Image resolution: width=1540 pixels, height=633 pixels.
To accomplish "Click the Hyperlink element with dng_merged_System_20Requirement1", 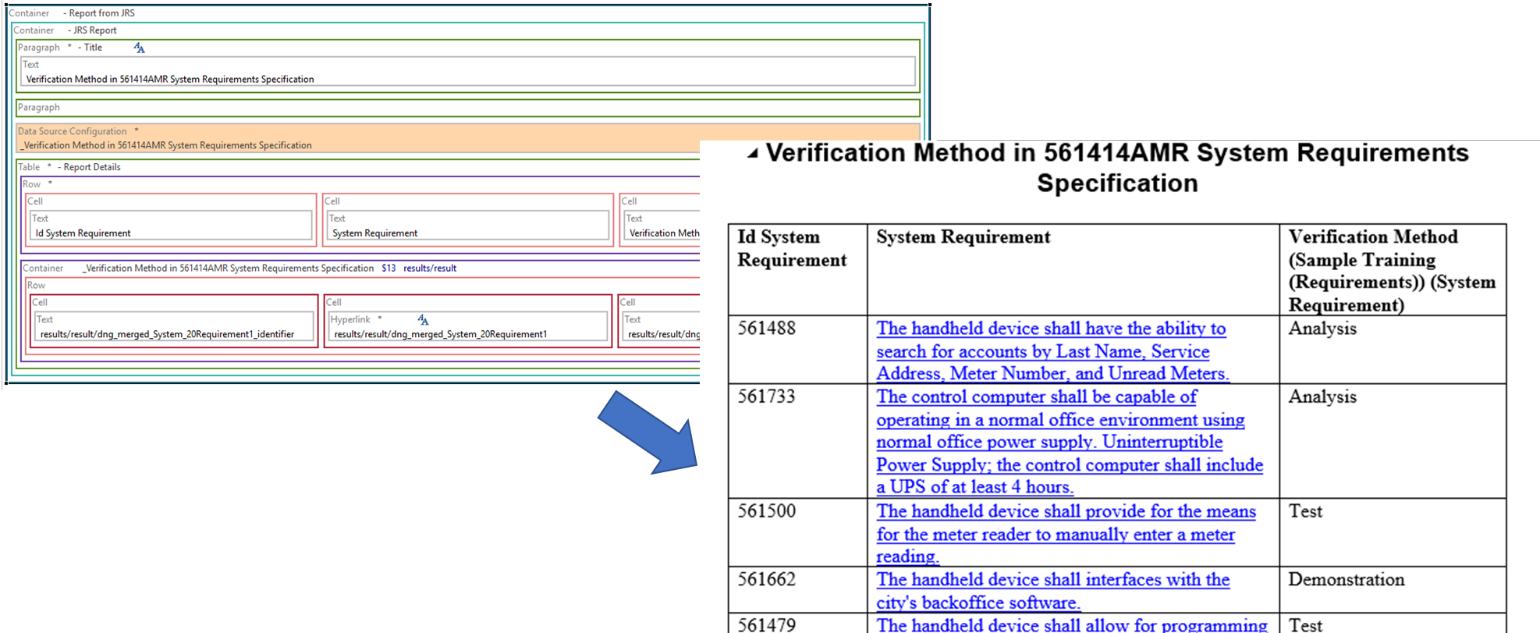I will pos(468,327).
